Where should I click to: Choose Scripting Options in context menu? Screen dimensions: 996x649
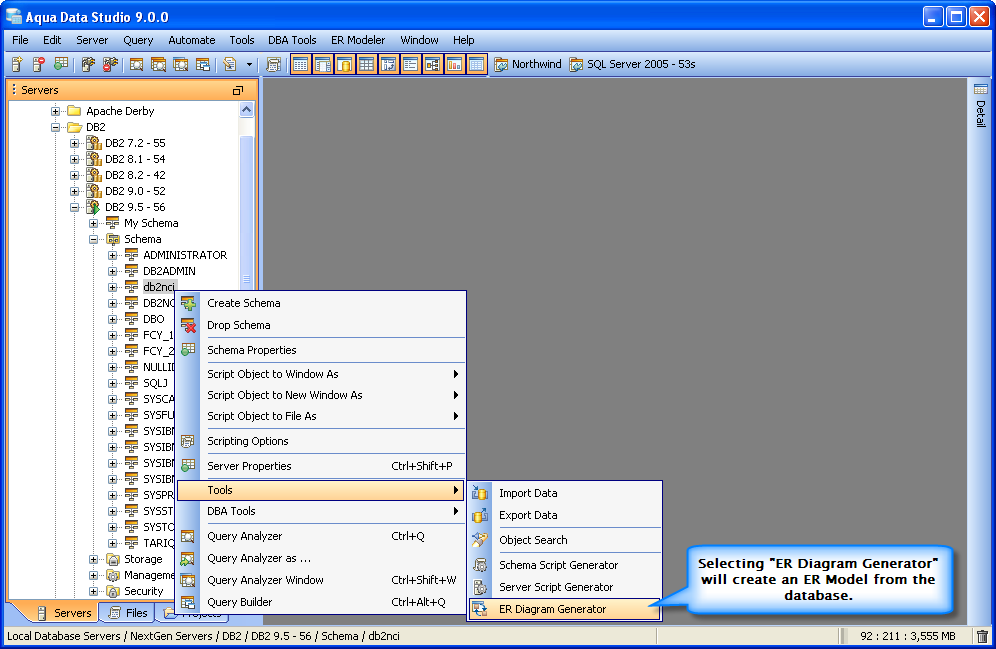(321, 441)
